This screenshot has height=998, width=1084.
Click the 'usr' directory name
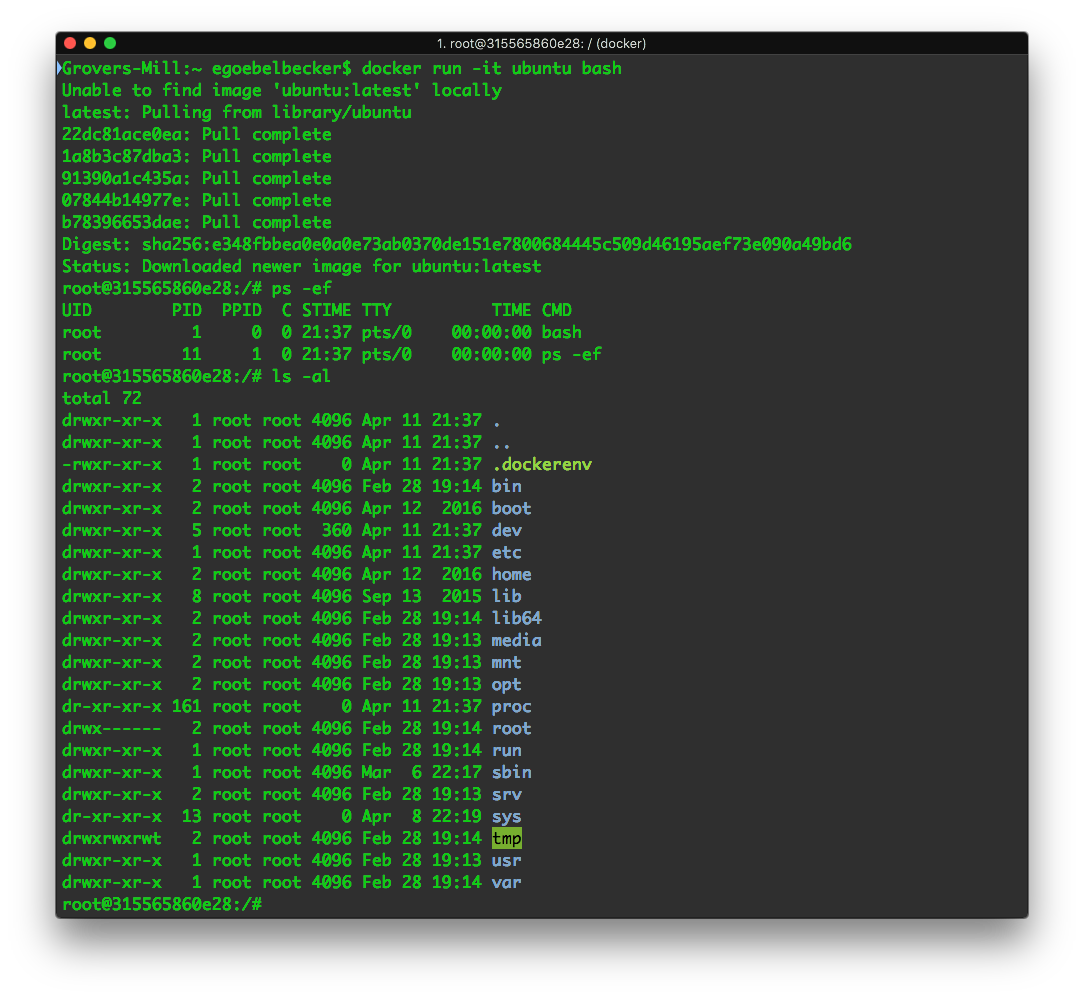[x=507, y=861]
